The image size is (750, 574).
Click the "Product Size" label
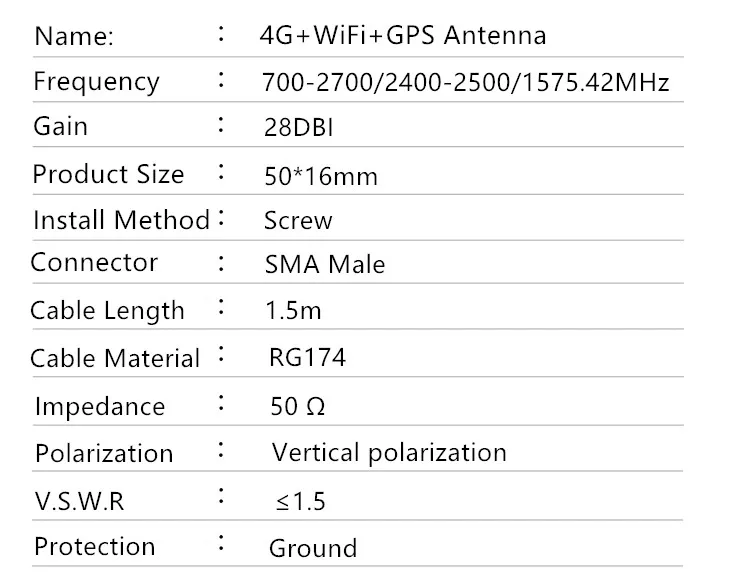point(108,174)
